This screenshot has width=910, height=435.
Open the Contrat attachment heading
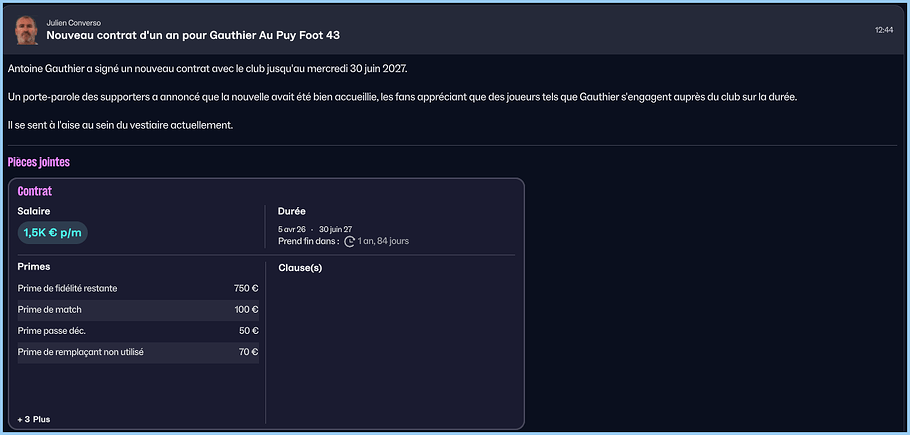(x=35, y=191)
